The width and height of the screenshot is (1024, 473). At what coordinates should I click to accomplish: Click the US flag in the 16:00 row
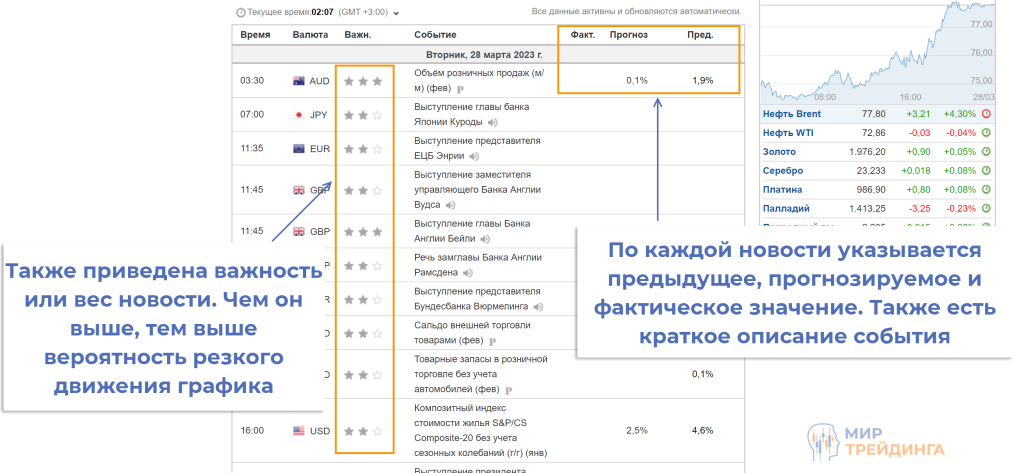click(x=299, y=431)
